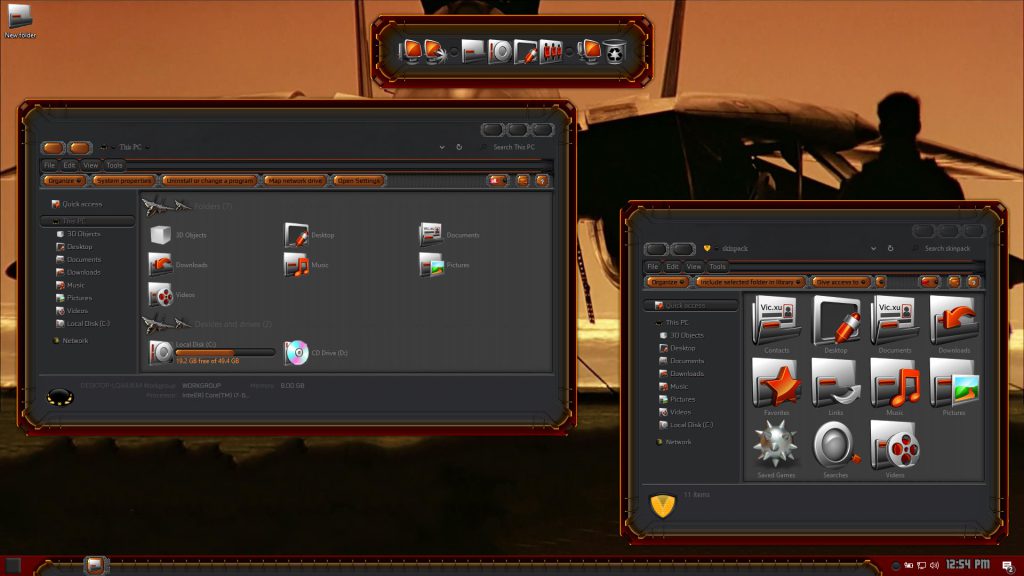Open the 3D Objects folder in This PC
Viewport: 1024px width, 576px height.
[161, 235]
